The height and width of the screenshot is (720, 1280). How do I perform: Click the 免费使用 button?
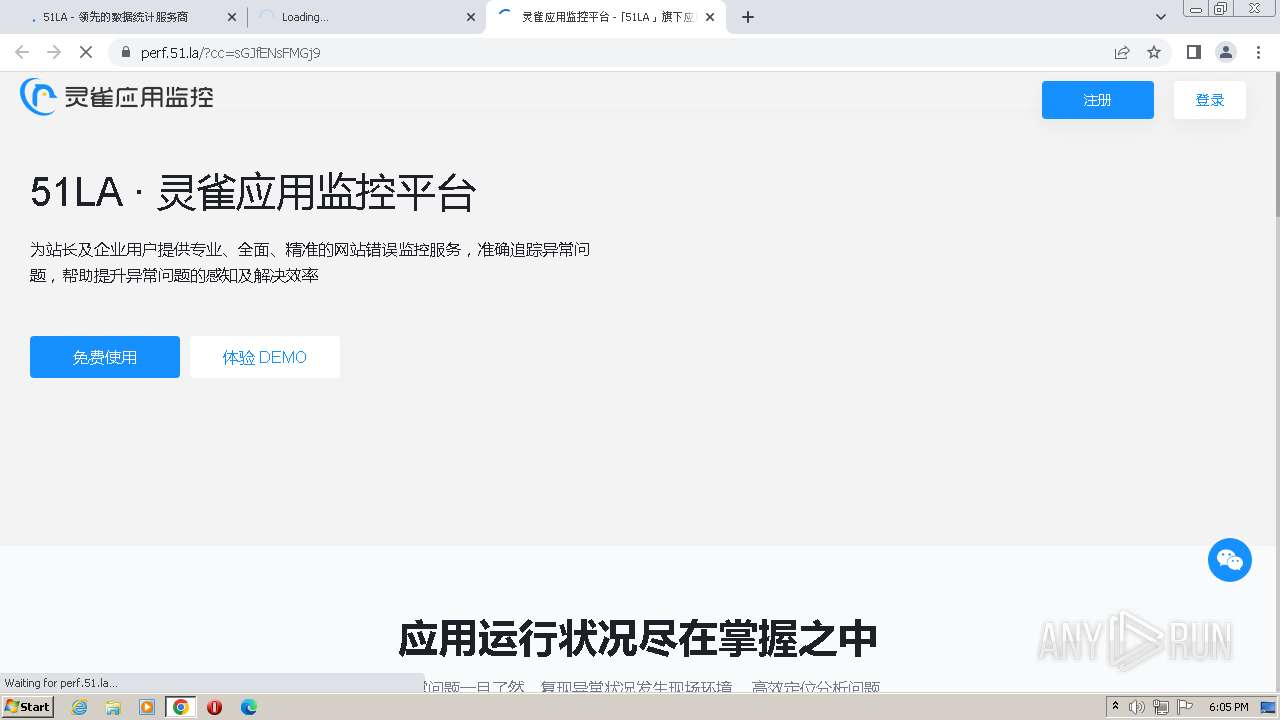point(105,357)
